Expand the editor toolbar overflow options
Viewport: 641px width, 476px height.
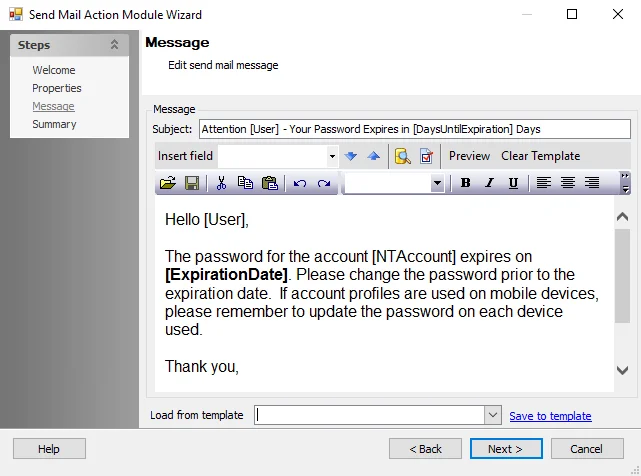[625, 183]
